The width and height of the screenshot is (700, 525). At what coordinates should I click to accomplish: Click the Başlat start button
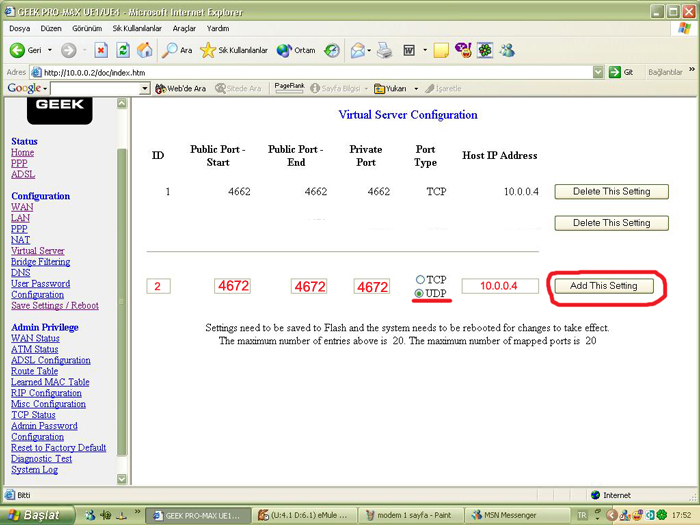coord(37,515)
